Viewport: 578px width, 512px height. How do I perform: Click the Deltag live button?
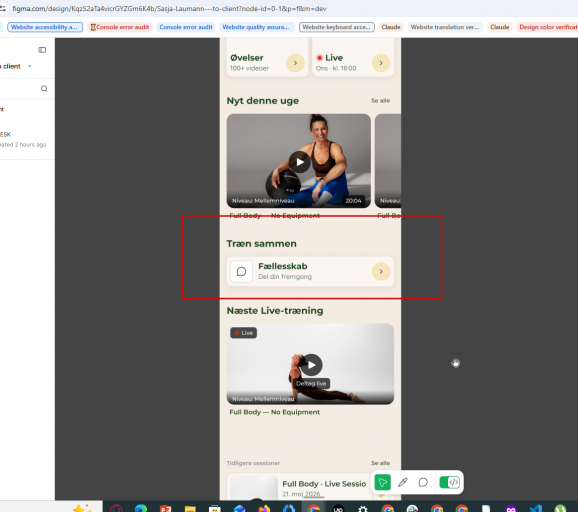311,384
